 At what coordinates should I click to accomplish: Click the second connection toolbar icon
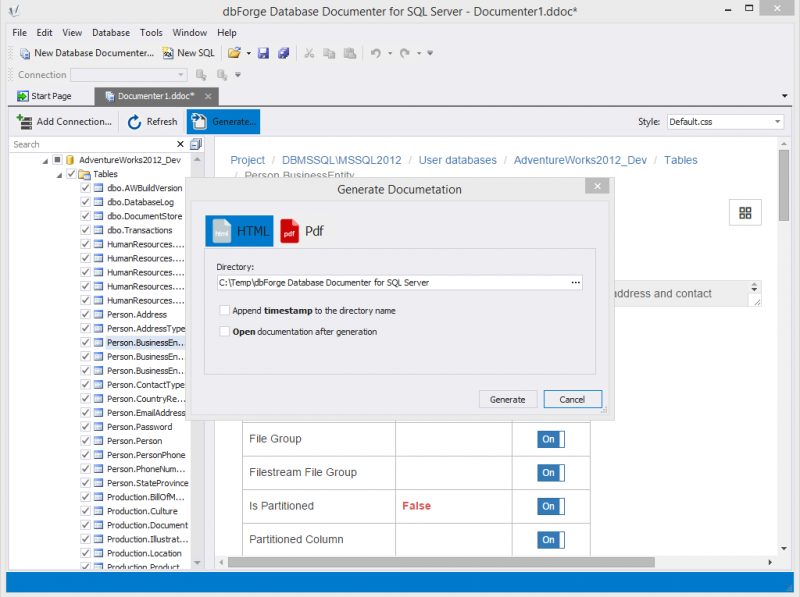point(221,75)
